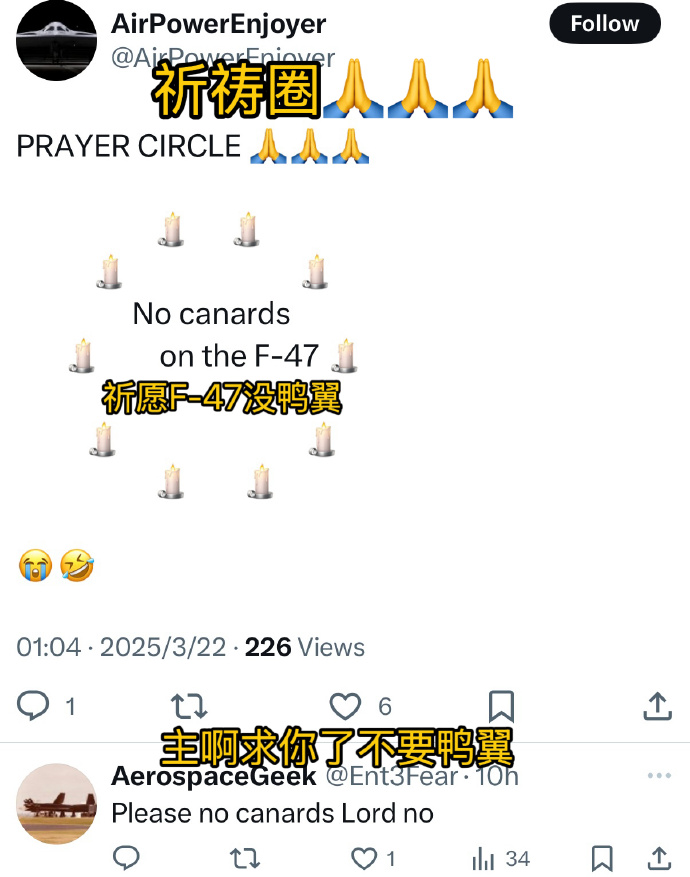Like the main post with 6 likes
This screenshot has width=690, height=877.
(345, 706)
